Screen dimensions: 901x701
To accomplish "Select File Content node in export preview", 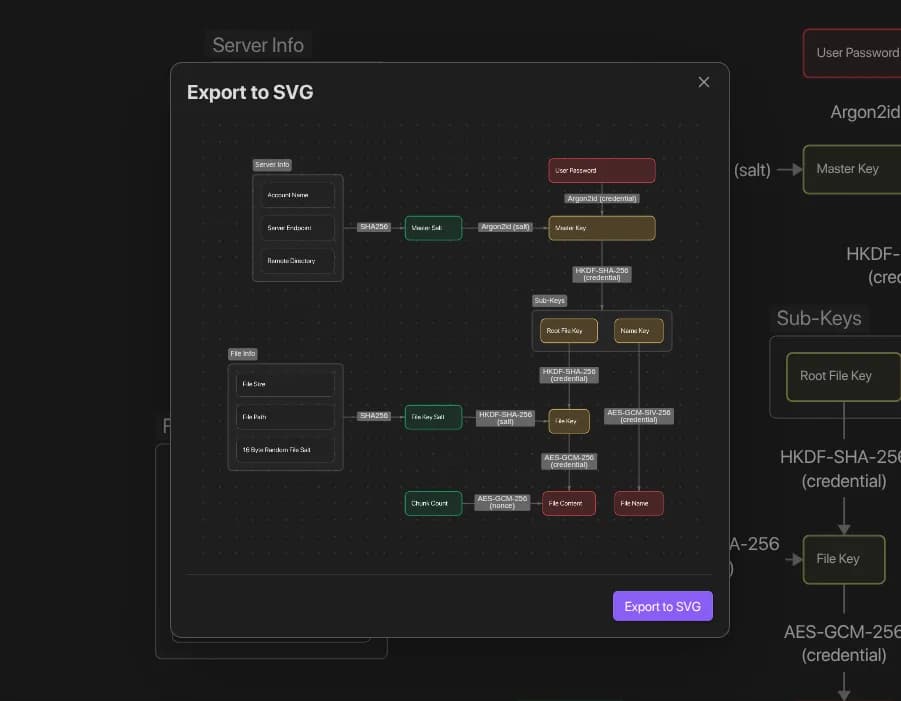I will [x=569, y=503].
